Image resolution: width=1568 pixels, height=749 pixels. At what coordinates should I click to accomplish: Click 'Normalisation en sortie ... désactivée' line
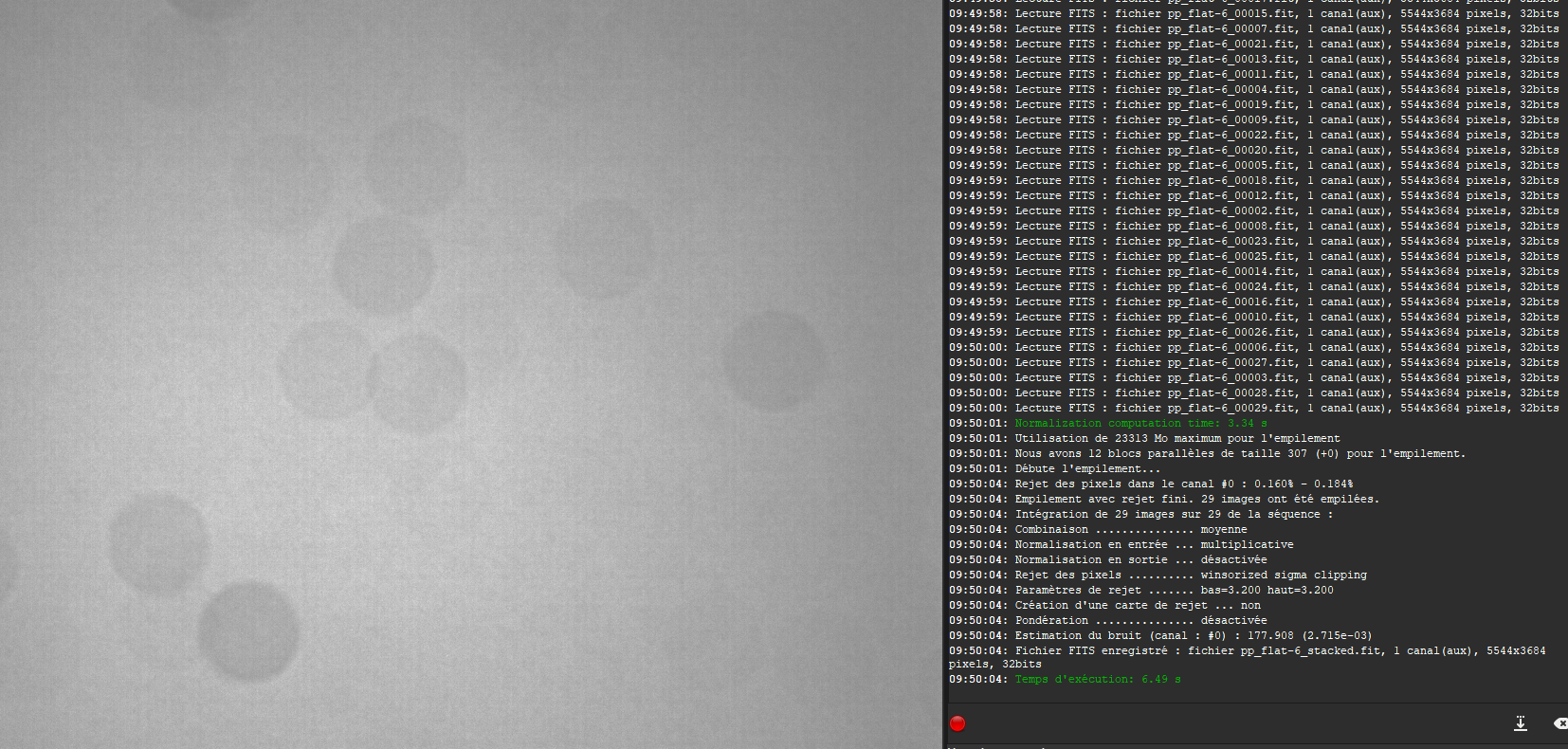click(x=1108, y=559)
